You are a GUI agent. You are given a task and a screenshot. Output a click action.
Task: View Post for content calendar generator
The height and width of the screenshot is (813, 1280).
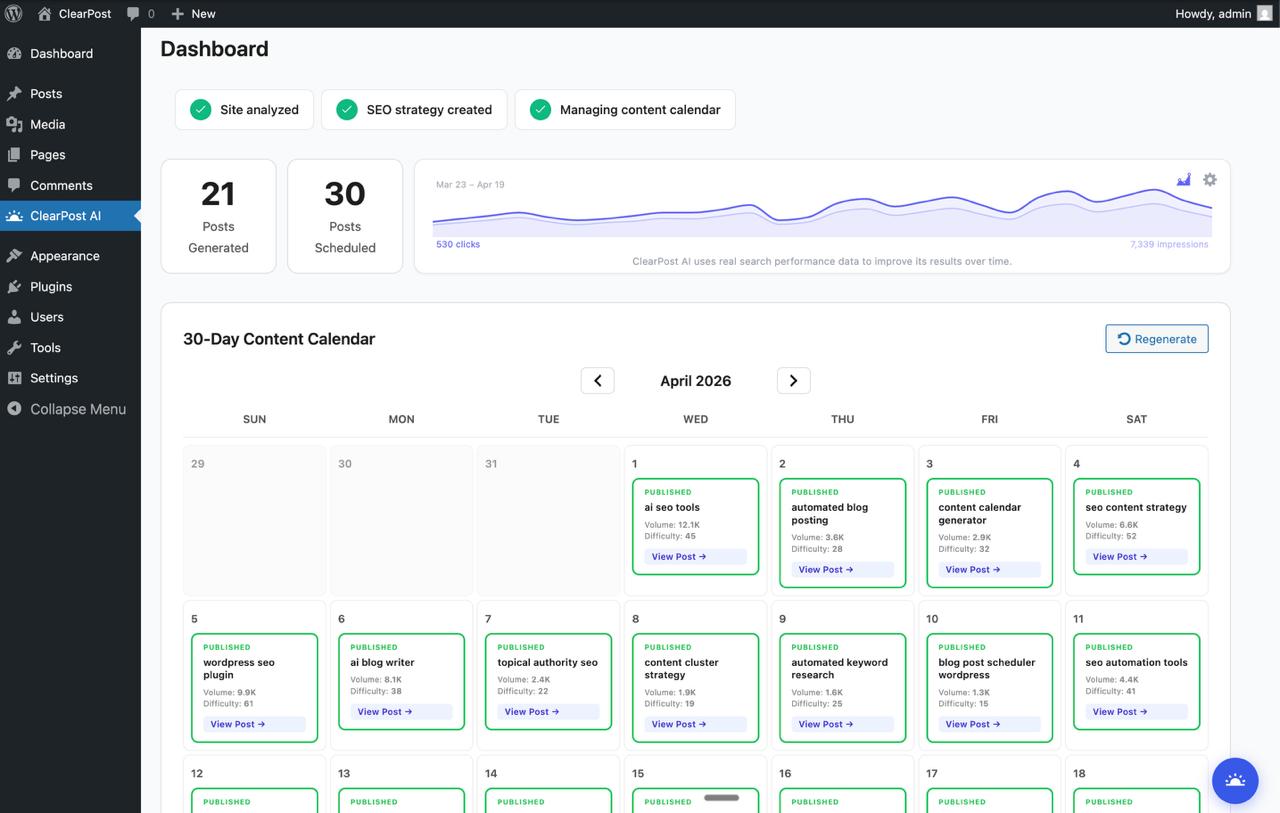989,570
